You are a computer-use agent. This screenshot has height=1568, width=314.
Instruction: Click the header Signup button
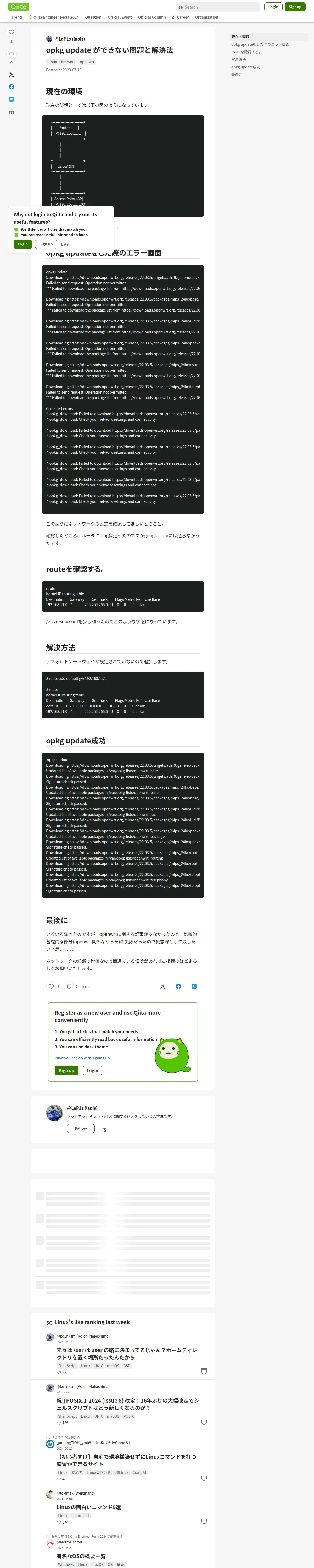coord(295,7)
